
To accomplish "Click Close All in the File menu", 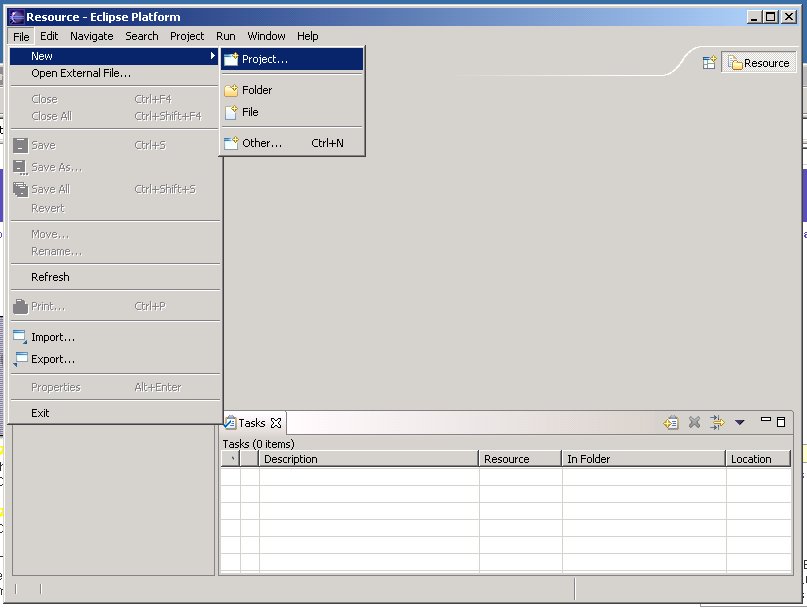I will (116, 116).
